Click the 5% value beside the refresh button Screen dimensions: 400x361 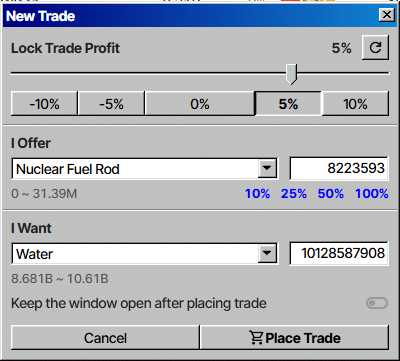341,48
